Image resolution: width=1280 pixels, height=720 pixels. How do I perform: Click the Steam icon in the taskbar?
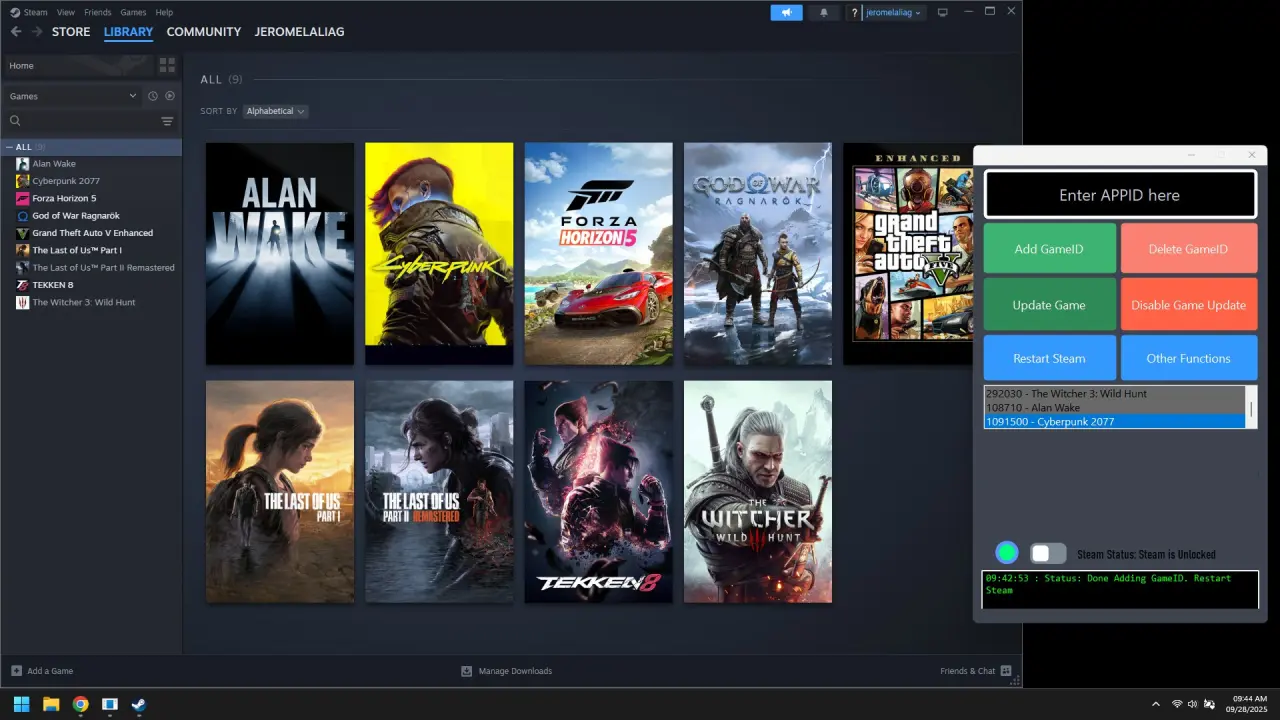(x=139, y=704)
